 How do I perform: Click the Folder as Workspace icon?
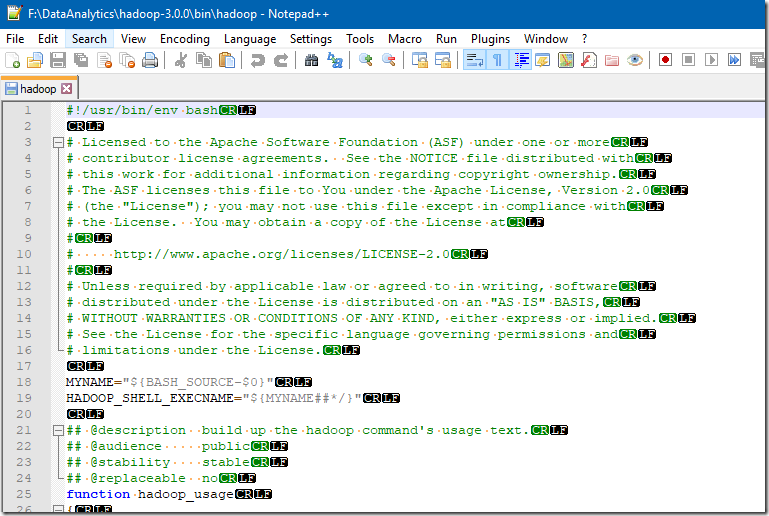[612, 60]
